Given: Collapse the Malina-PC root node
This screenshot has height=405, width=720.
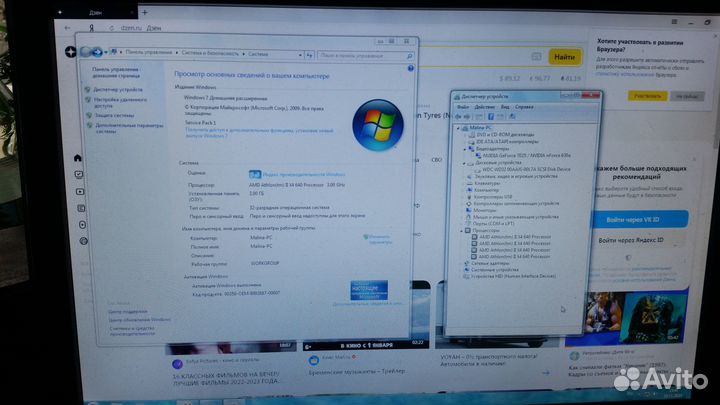Looking at the screenshot, I should pos(458,128).
